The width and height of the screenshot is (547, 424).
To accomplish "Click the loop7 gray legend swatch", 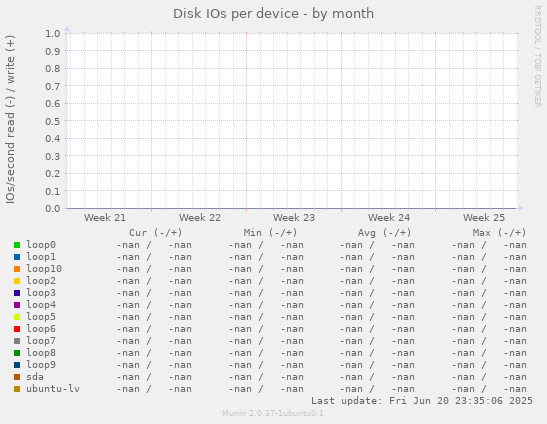I will (17, 341).
